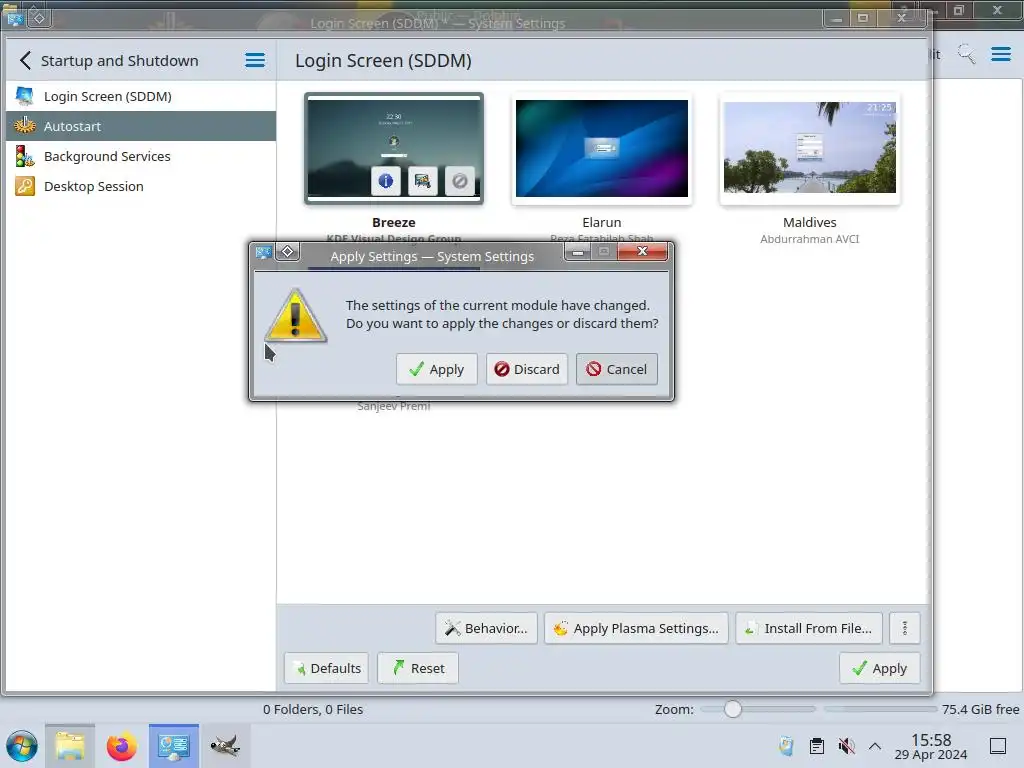Discard changes in the Apply Settings dialog
This screenshot has height=768, width=1024.
coord(526,369)
